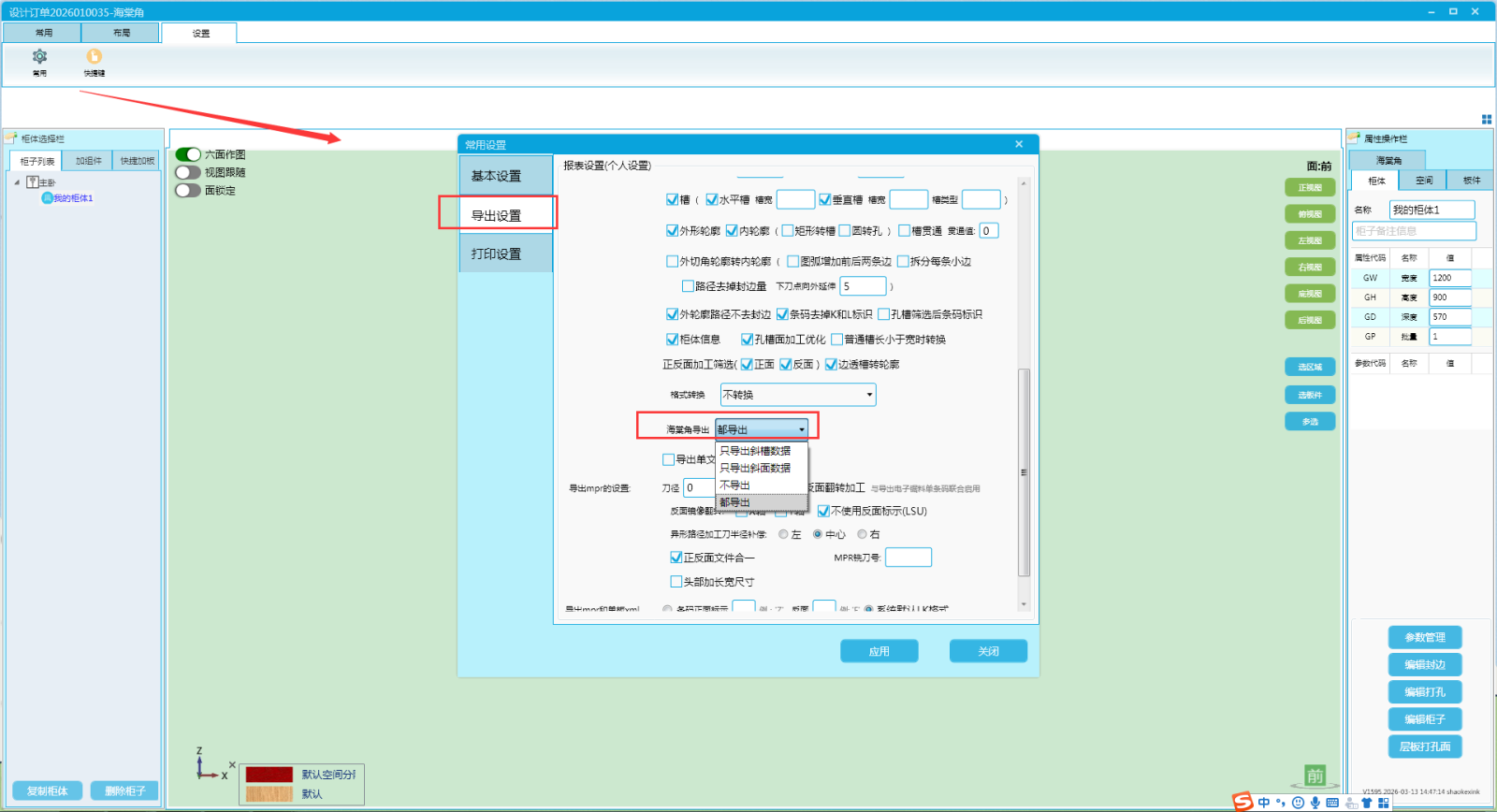The image size is (1497, 812).
Task: Switch to the 打印设置 tab
Action: tap(496, 254)
